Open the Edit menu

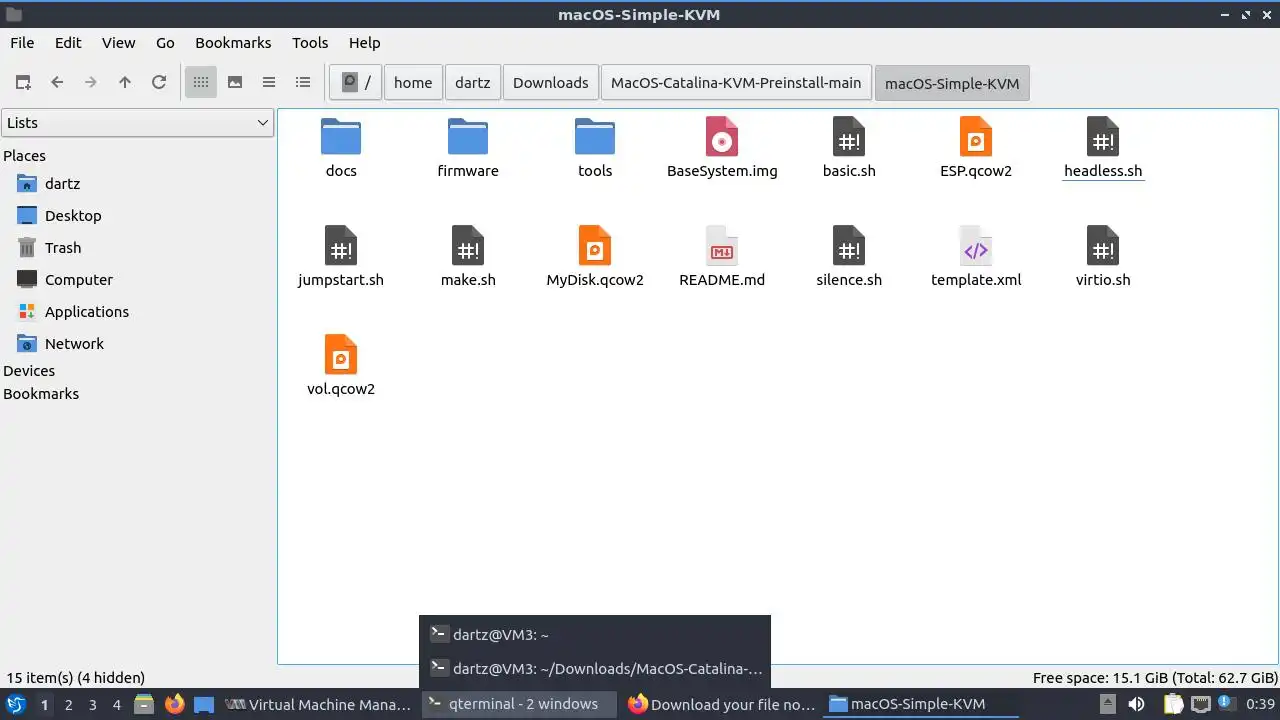68,43
